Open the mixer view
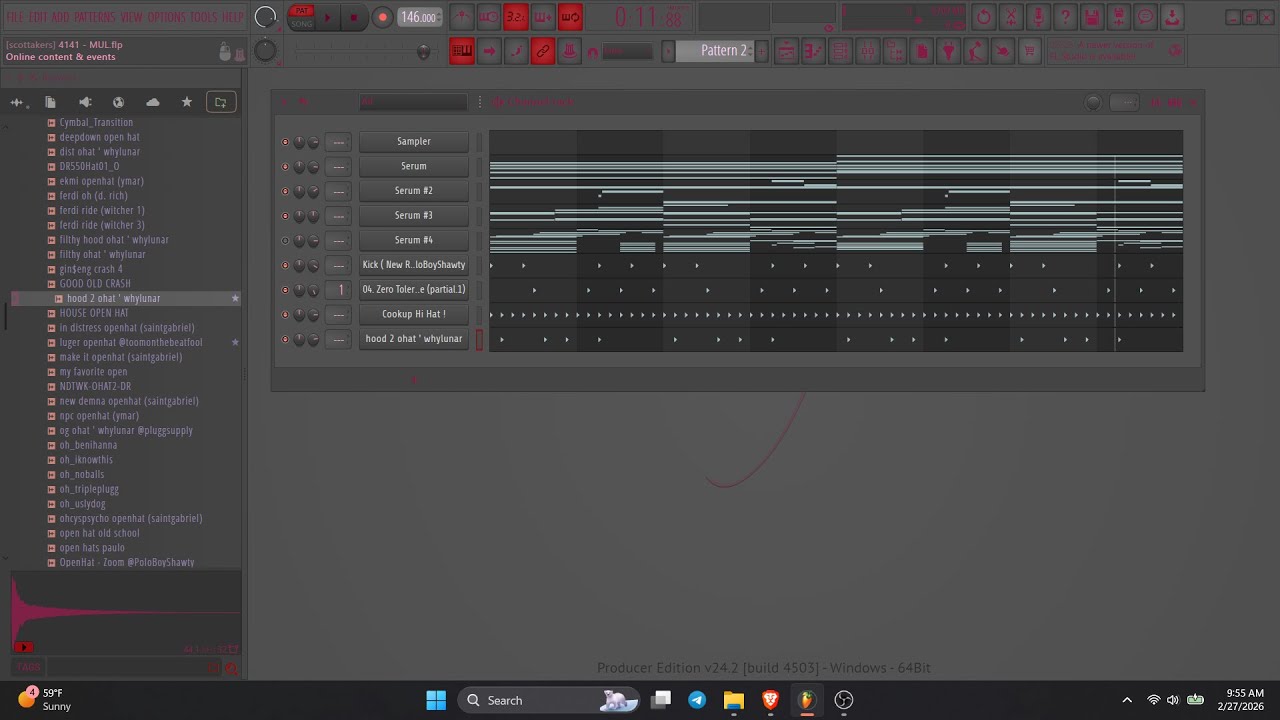Screen dimensions: 1280x720 click(868, 51)
